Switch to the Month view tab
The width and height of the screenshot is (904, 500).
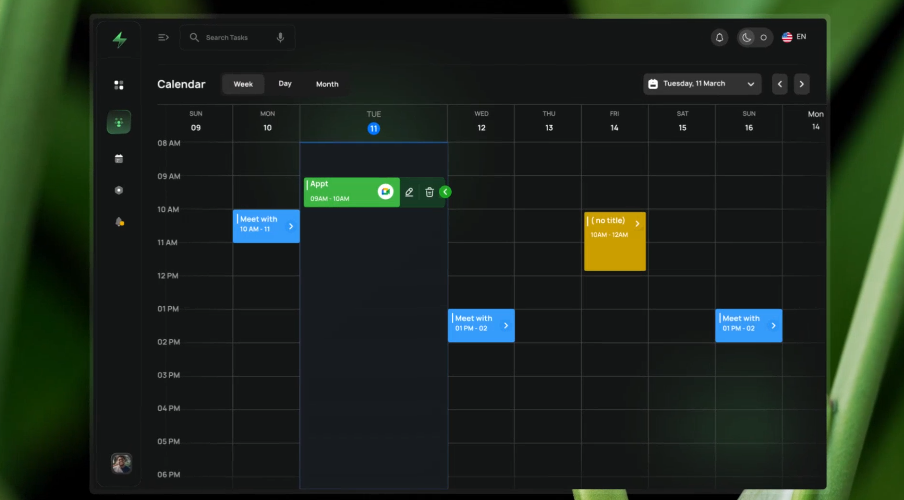pyautogui.click(x=327, y=84)
